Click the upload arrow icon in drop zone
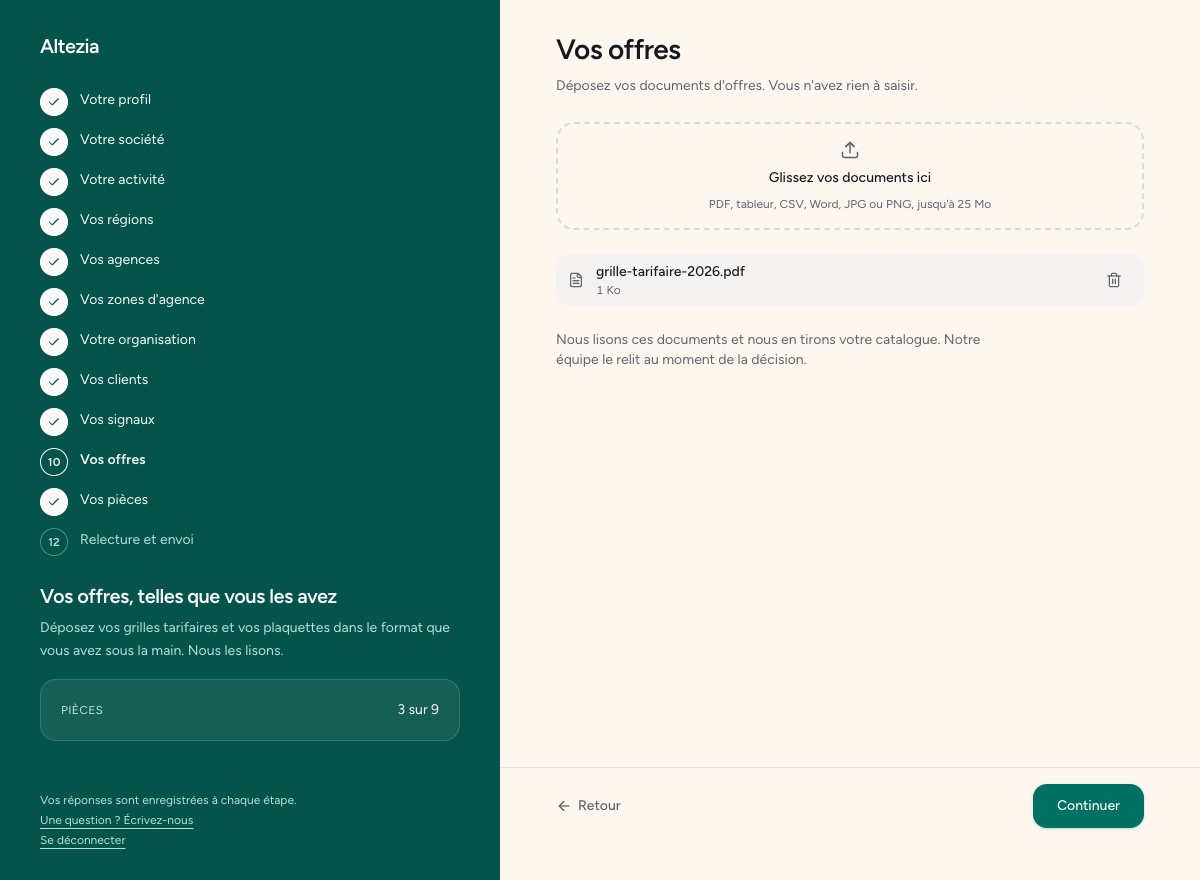1200x880 pixels. coord(850,150)
